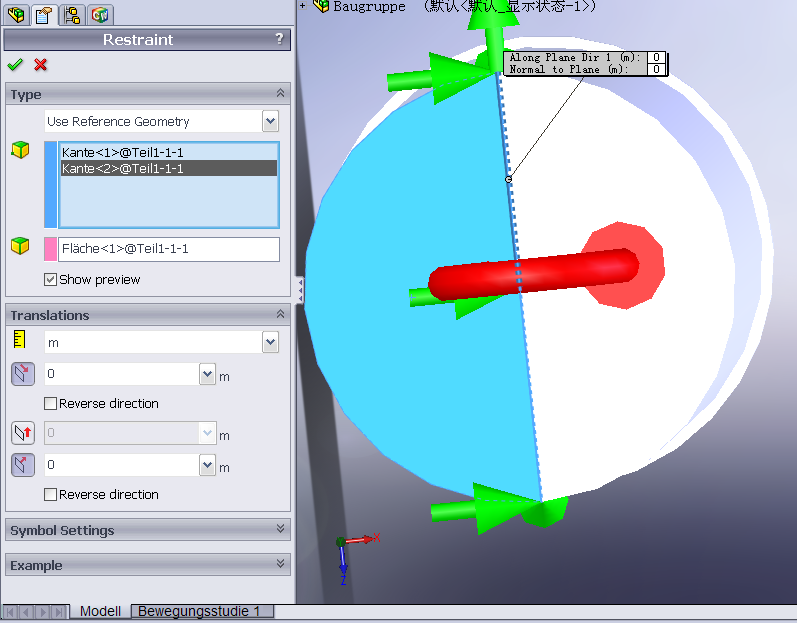797x623 pixels.
Task: Select Kante<2>@Teil1-1-1 in the list
Action: tap(169, 168)
